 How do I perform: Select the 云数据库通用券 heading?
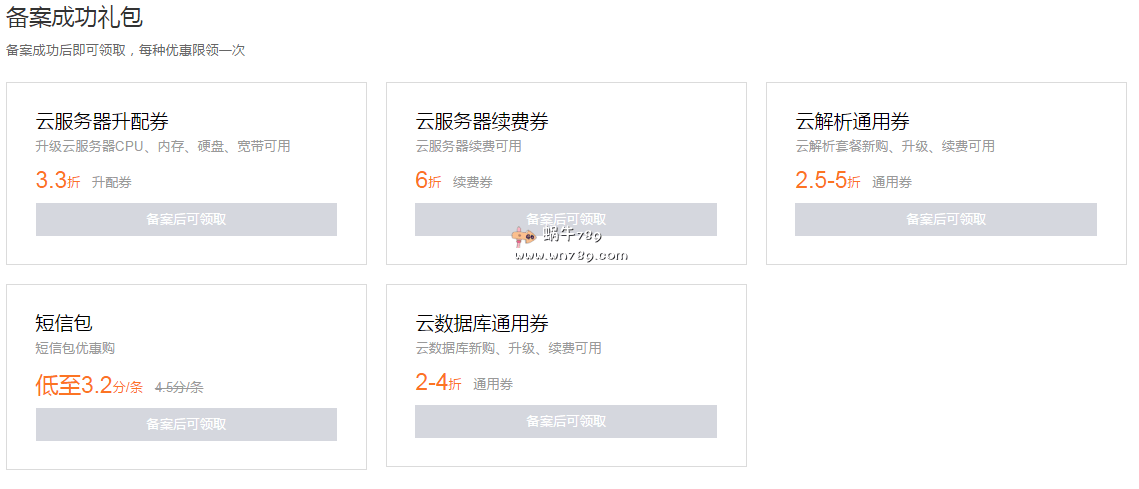coord(482,323)
